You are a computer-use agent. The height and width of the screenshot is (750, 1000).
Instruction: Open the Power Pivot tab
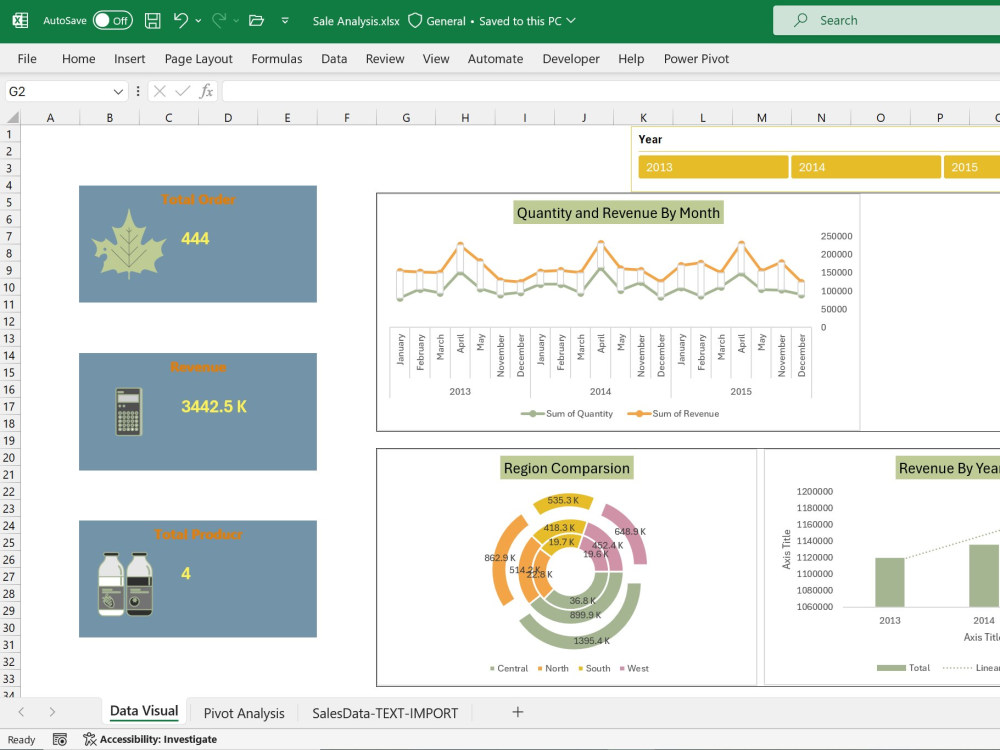coord(696,59)
